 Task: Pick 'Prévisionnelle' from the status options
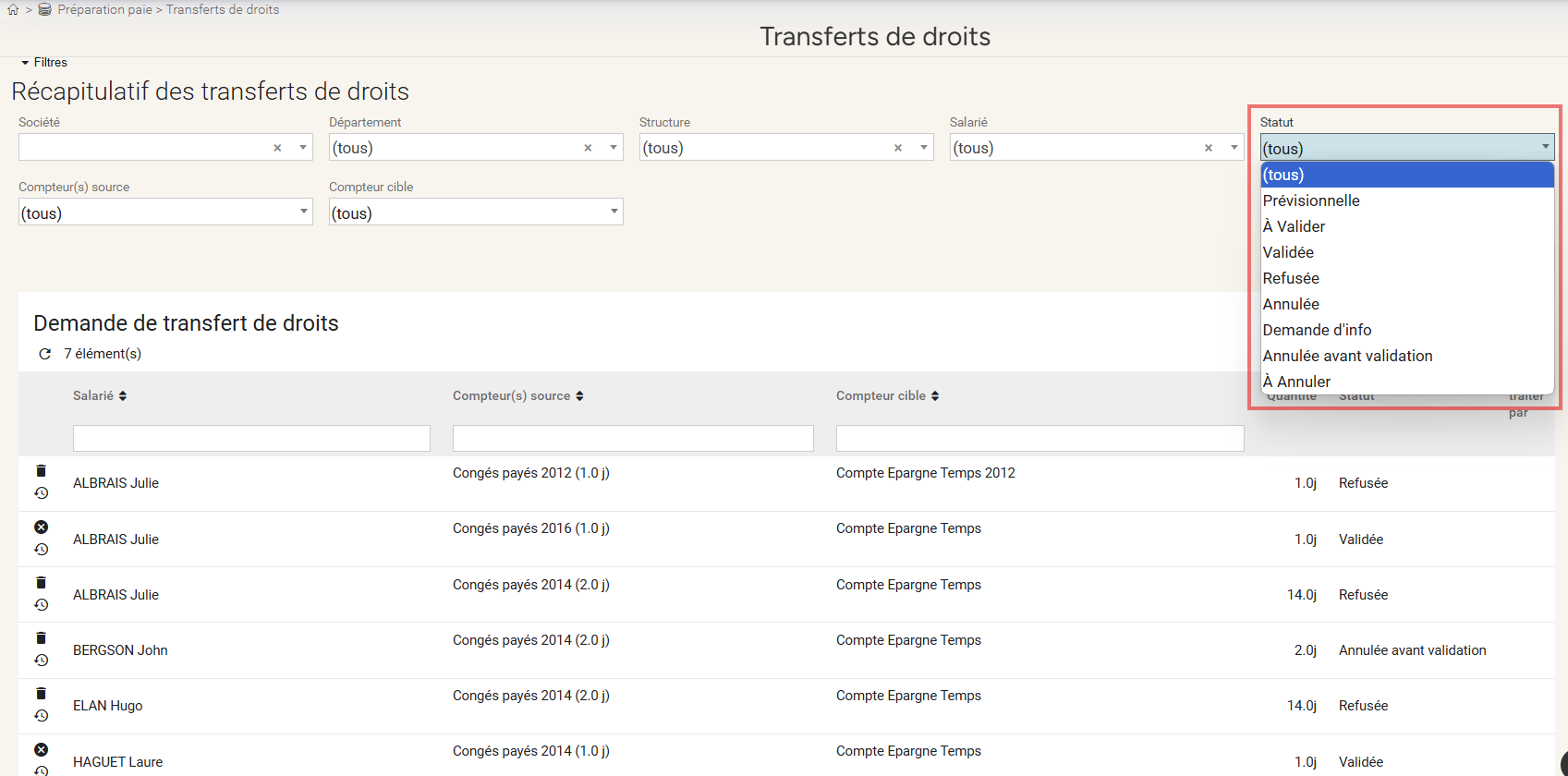coord(1311,200)
